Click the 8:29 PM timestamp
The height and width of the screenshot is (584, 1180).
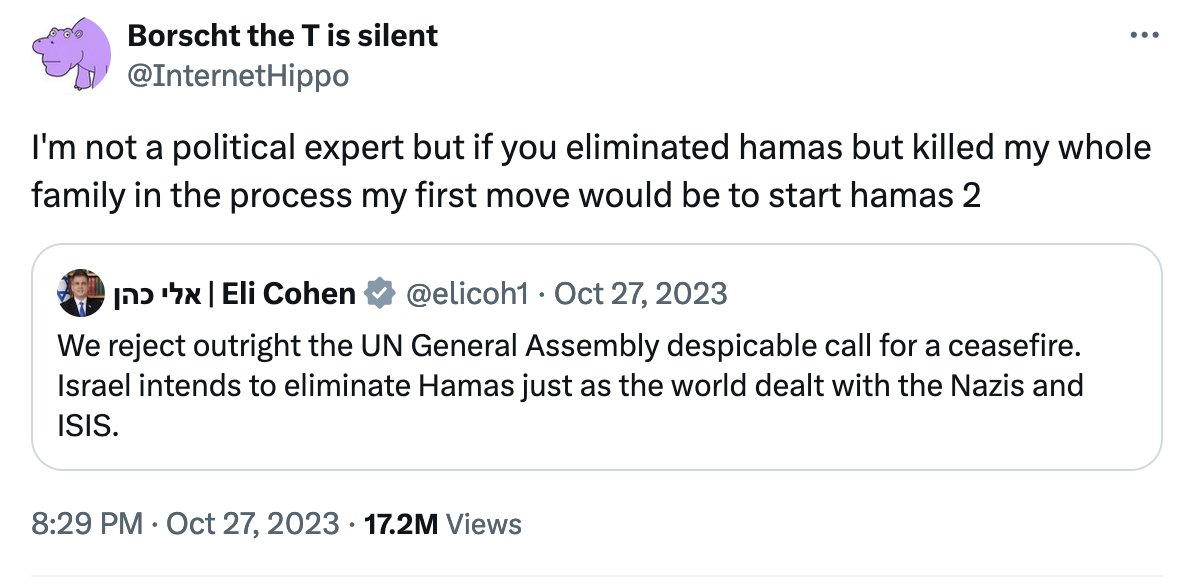(x=87, y=523)
